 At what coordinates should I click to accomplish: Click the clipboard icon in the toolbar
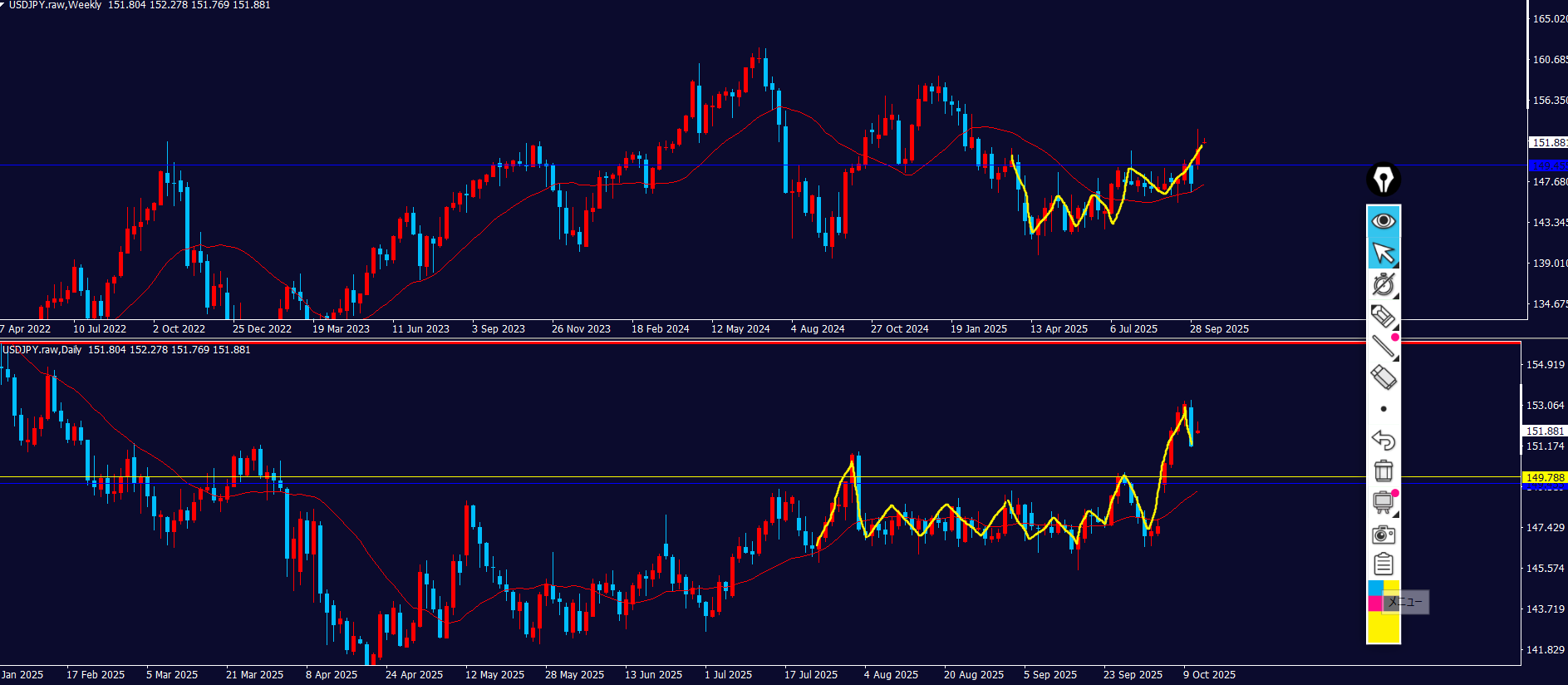[1384, 564]
